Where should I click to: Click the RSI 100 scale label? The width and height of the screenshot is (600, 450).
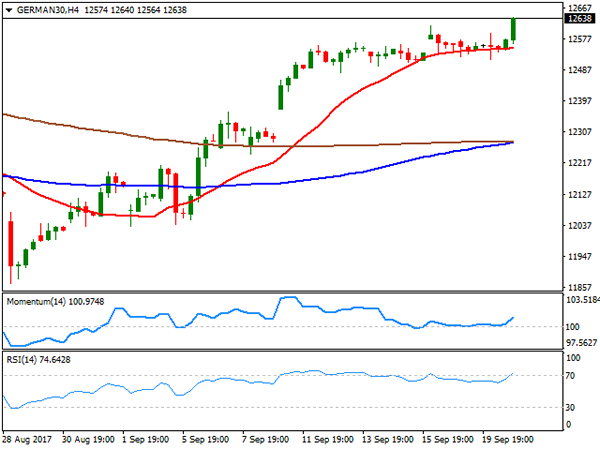click(573, 358)
